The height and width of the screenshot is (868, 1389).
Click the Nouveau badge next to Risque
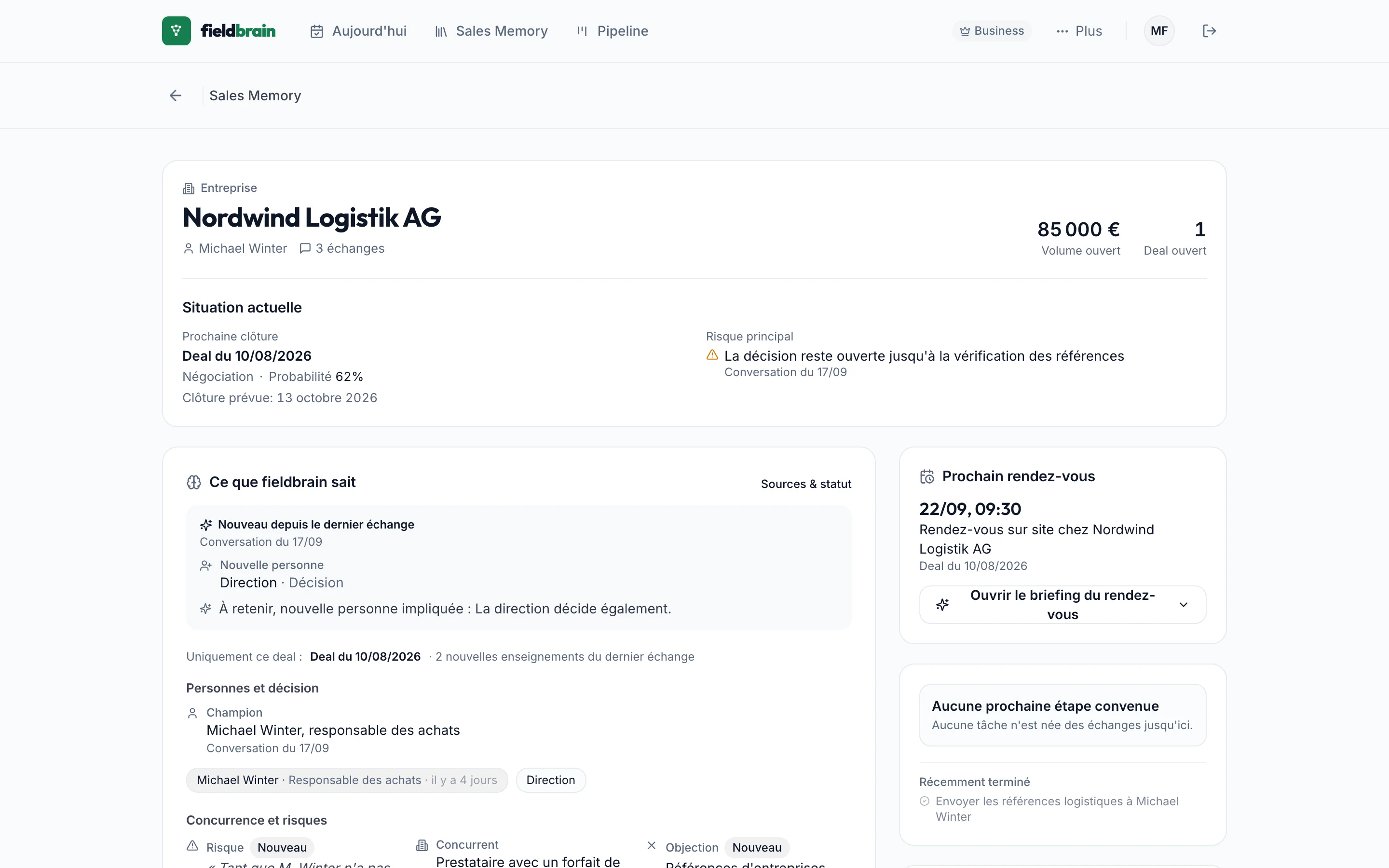coord(282,848)
